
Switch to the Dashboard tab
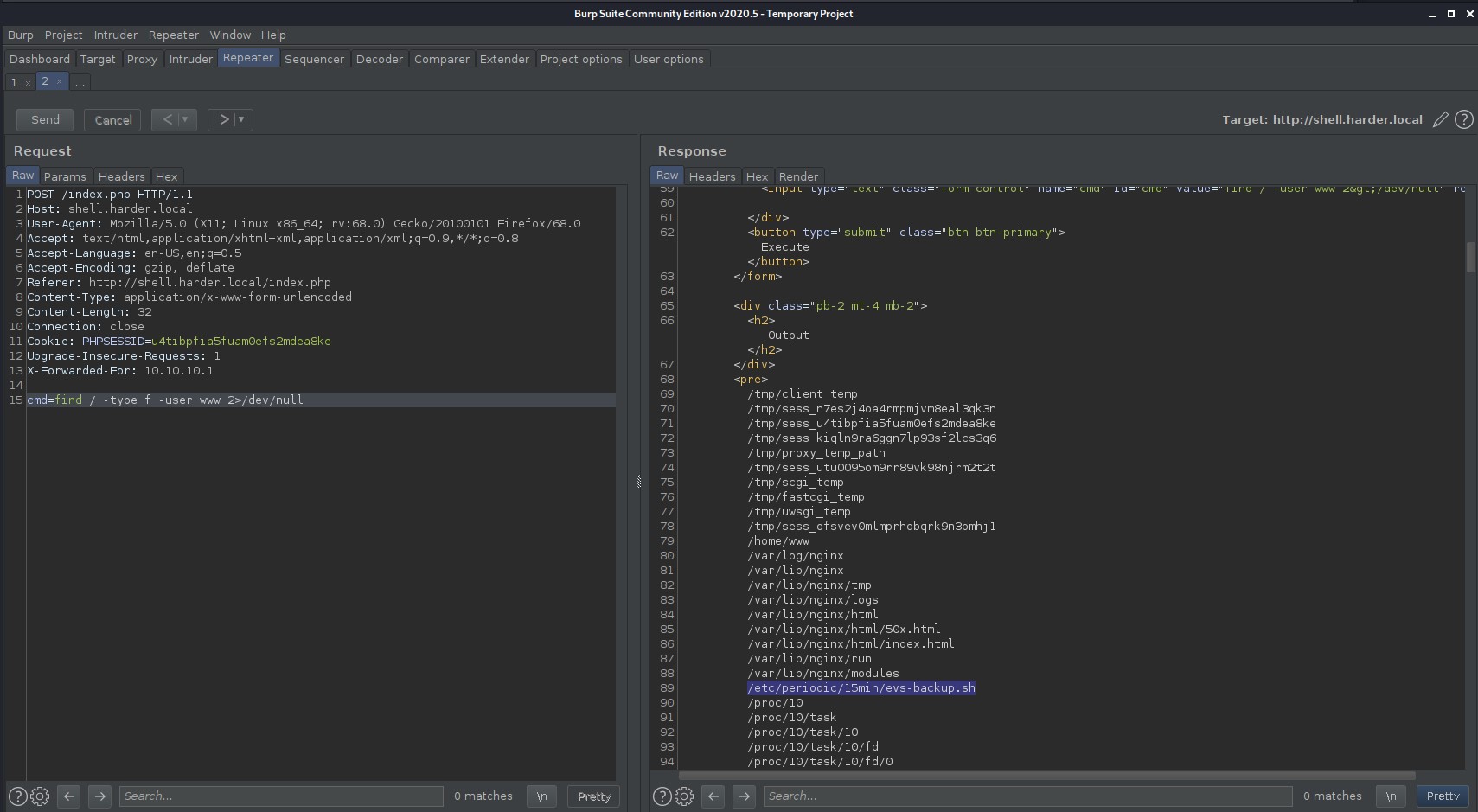pyautogui.click(x=40, y=60)
